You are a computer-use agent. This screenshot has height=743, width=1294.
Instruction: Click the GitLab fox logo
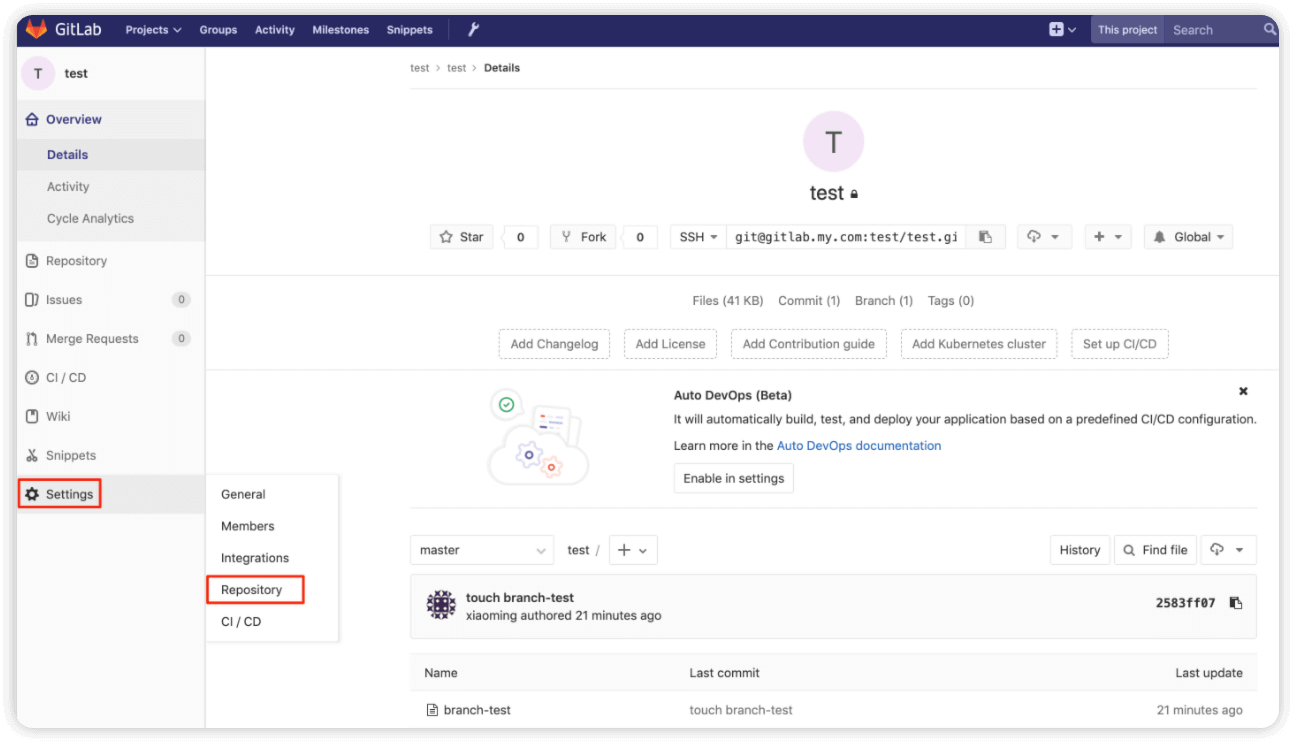tap(36, 30)
